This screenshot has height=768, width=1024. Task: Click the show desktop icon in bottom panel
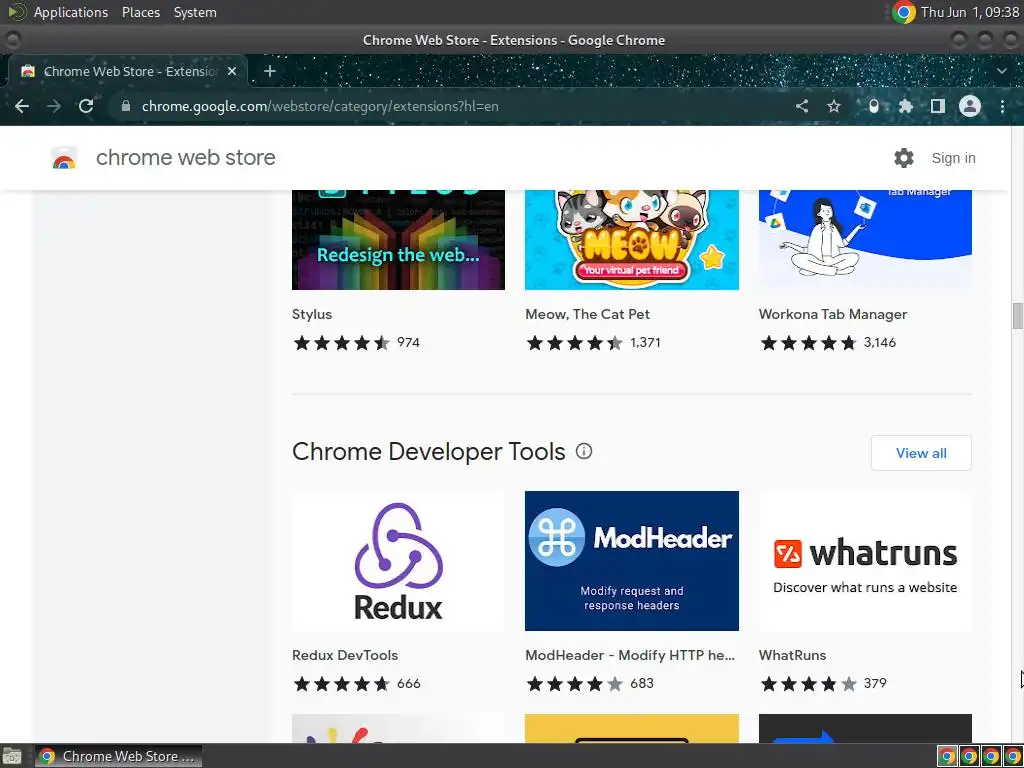coord(12,756)
